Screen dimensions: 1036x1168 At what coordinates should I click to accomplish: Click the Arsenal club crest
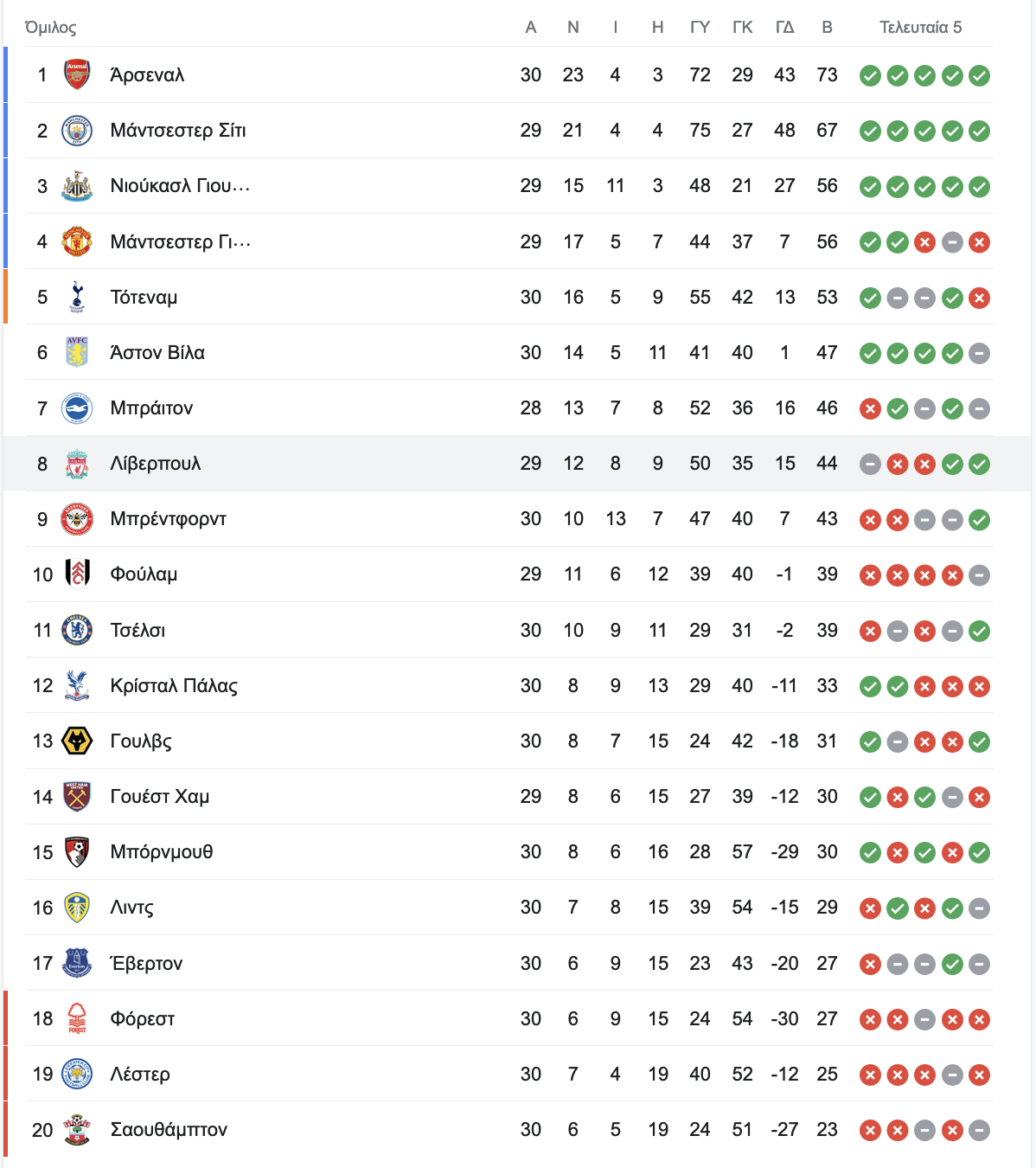(x=77, y=75)
